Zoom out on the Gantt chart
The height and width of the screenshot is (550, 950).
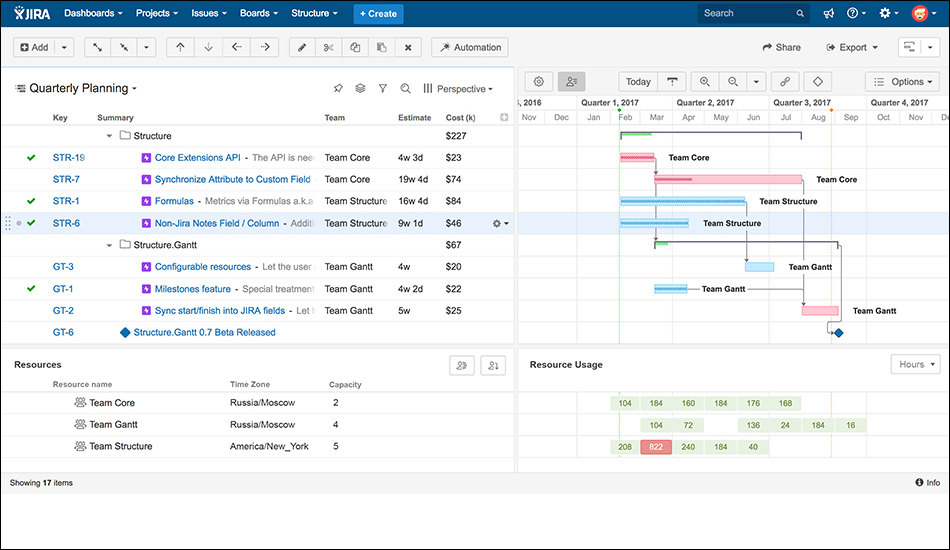click(x=733, y=81)
